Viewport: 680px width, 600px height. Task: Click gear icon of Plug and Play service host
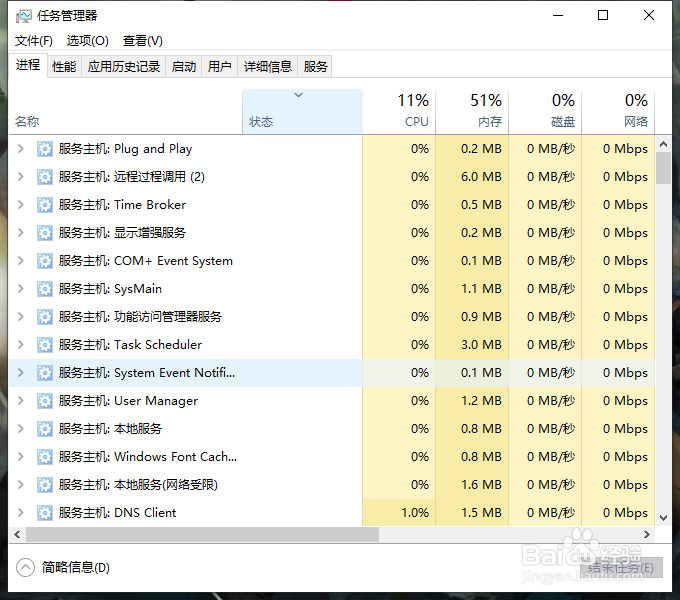tap(45, 149)
